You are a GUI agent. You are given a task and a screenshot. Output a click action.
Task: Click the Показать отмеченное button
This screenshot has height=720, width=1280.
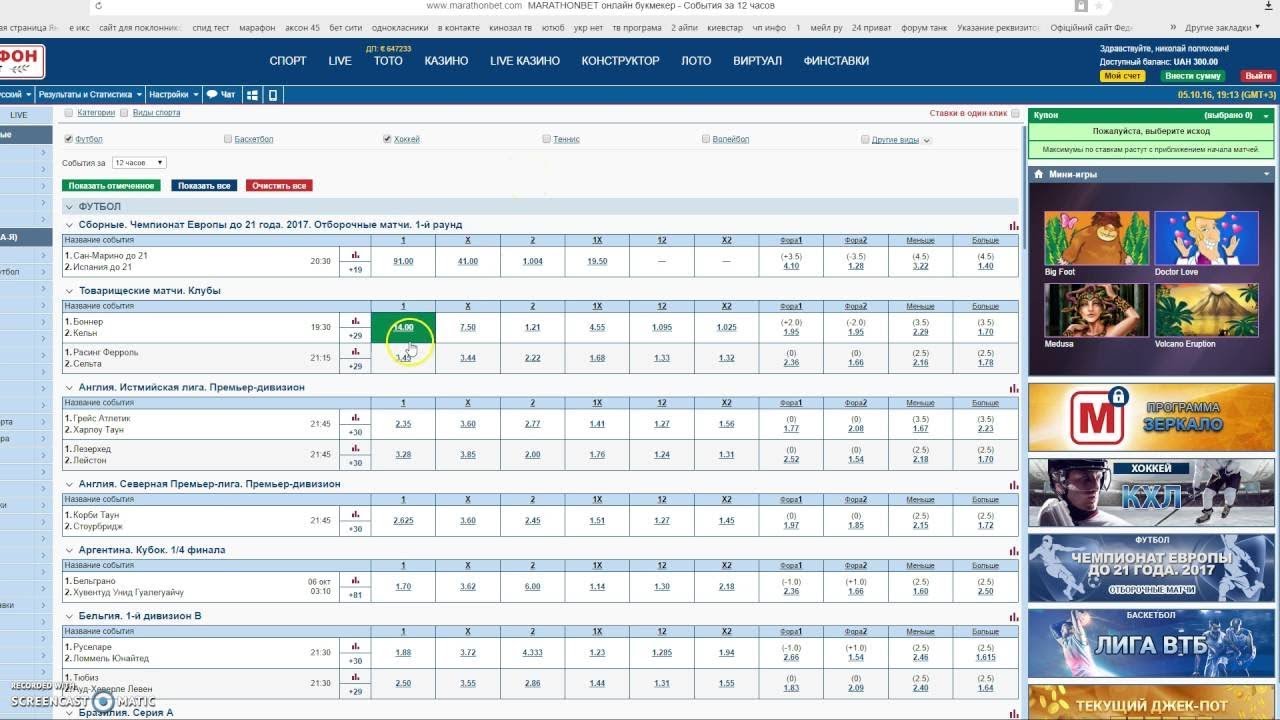(x=111, y=186)
